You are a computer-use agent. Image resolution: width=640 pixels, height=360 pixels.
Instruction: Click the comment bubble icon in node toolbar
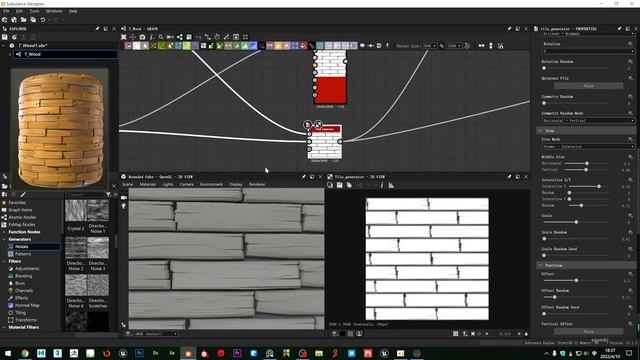coord(362,46)
